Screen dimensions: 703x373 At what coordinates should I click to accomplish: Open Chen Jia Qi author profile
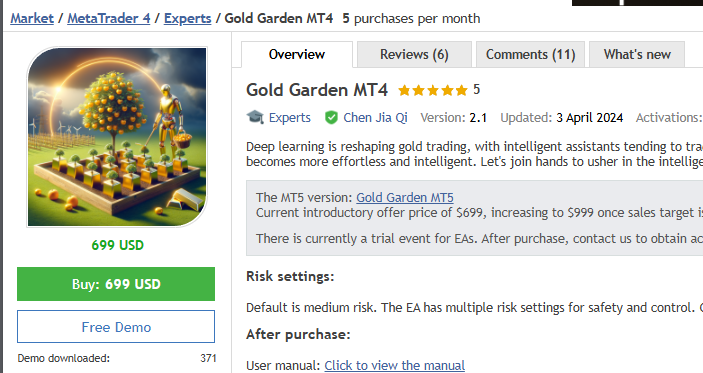[x=375, y=117]
